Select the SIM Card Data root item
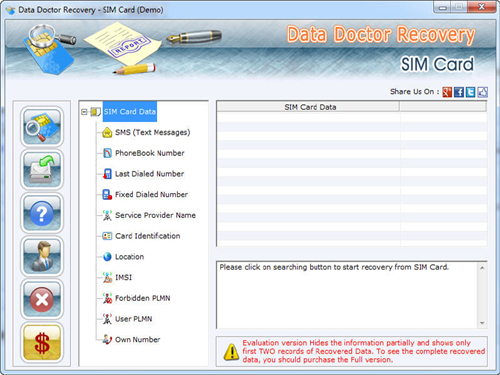 click(x=130, y=112)
